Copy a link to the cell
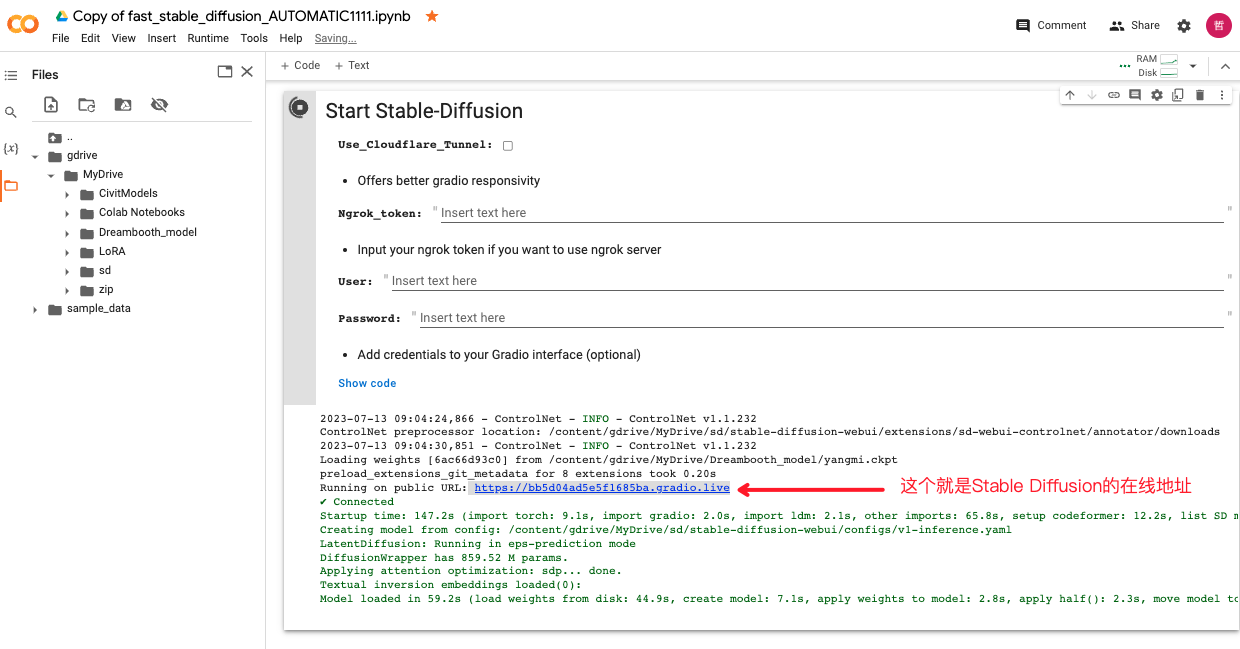 tap(1113, 94)
